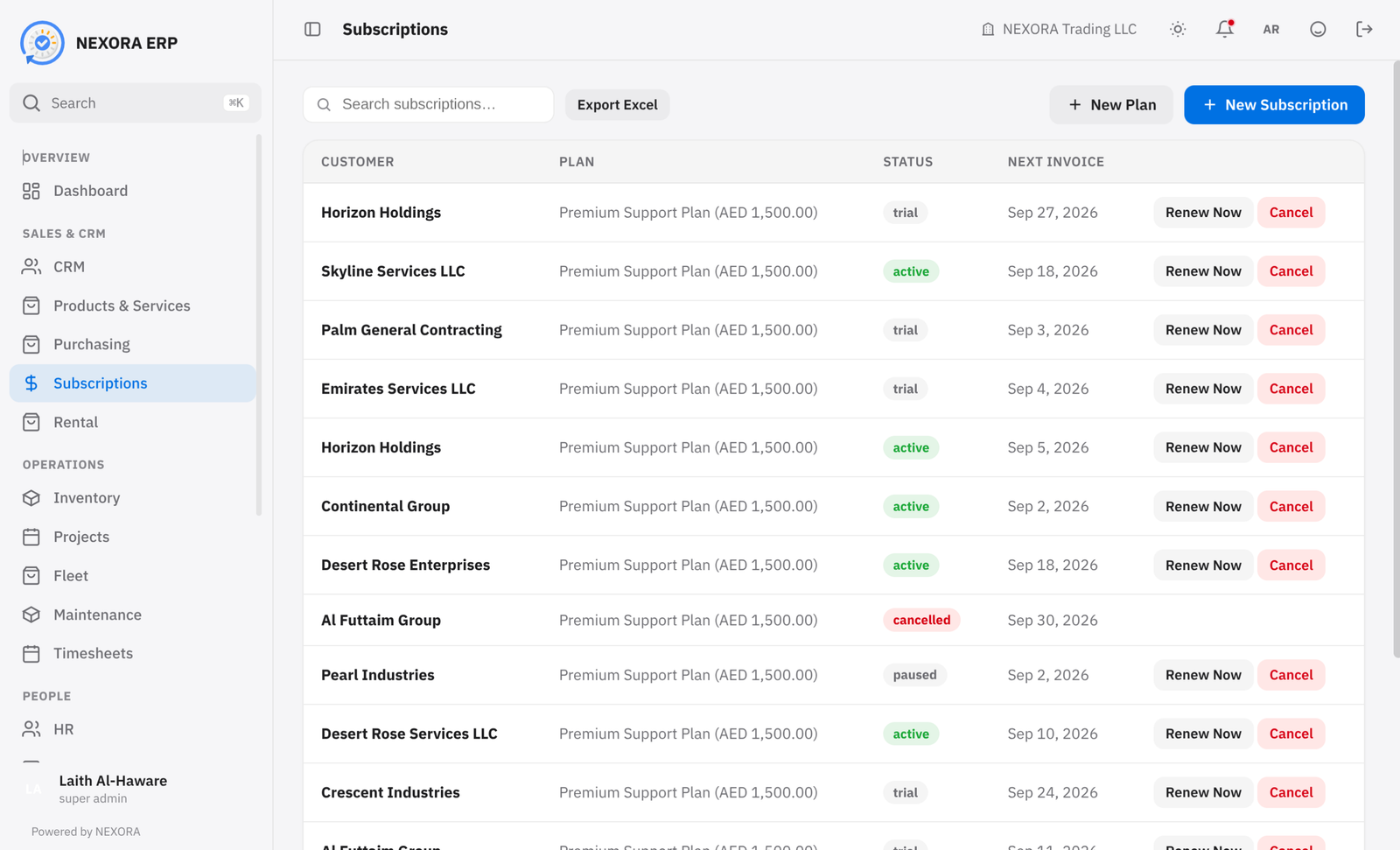Renew Now for Desert Rose Enterprises
The height and width of the screenshot is (850, 1400).
pos(1203,565)
